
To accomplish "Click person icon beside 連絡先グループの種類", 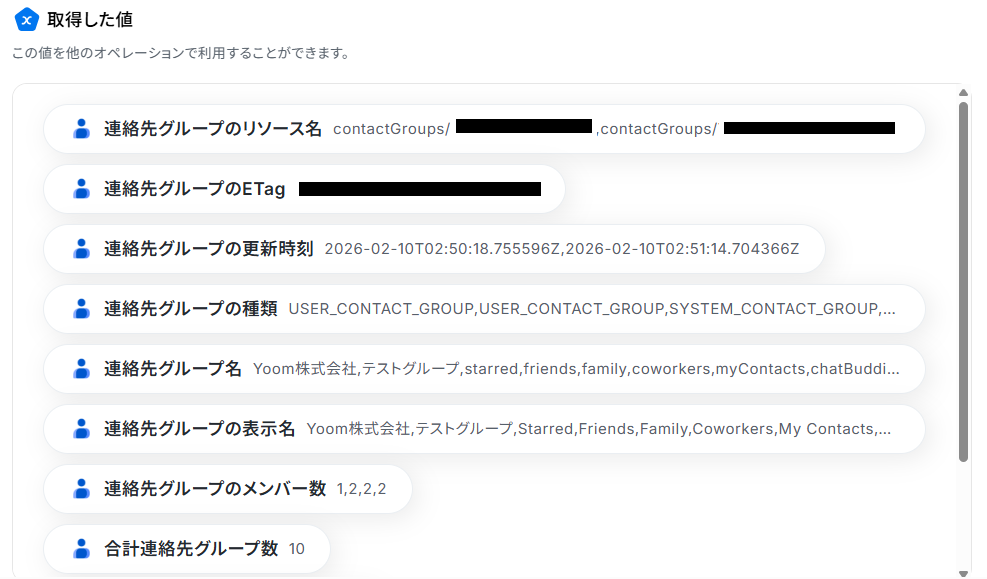I will [x=82, y=309].
